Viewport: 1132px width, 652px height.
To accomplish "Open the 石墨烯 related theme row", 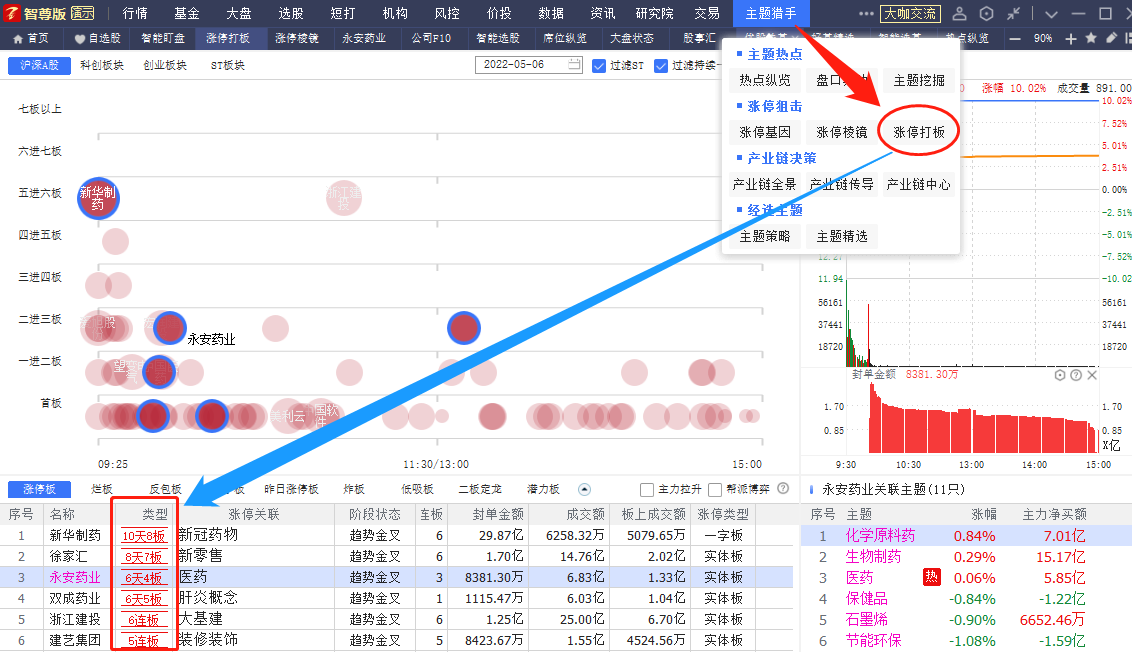I will [x=966, y=620].
